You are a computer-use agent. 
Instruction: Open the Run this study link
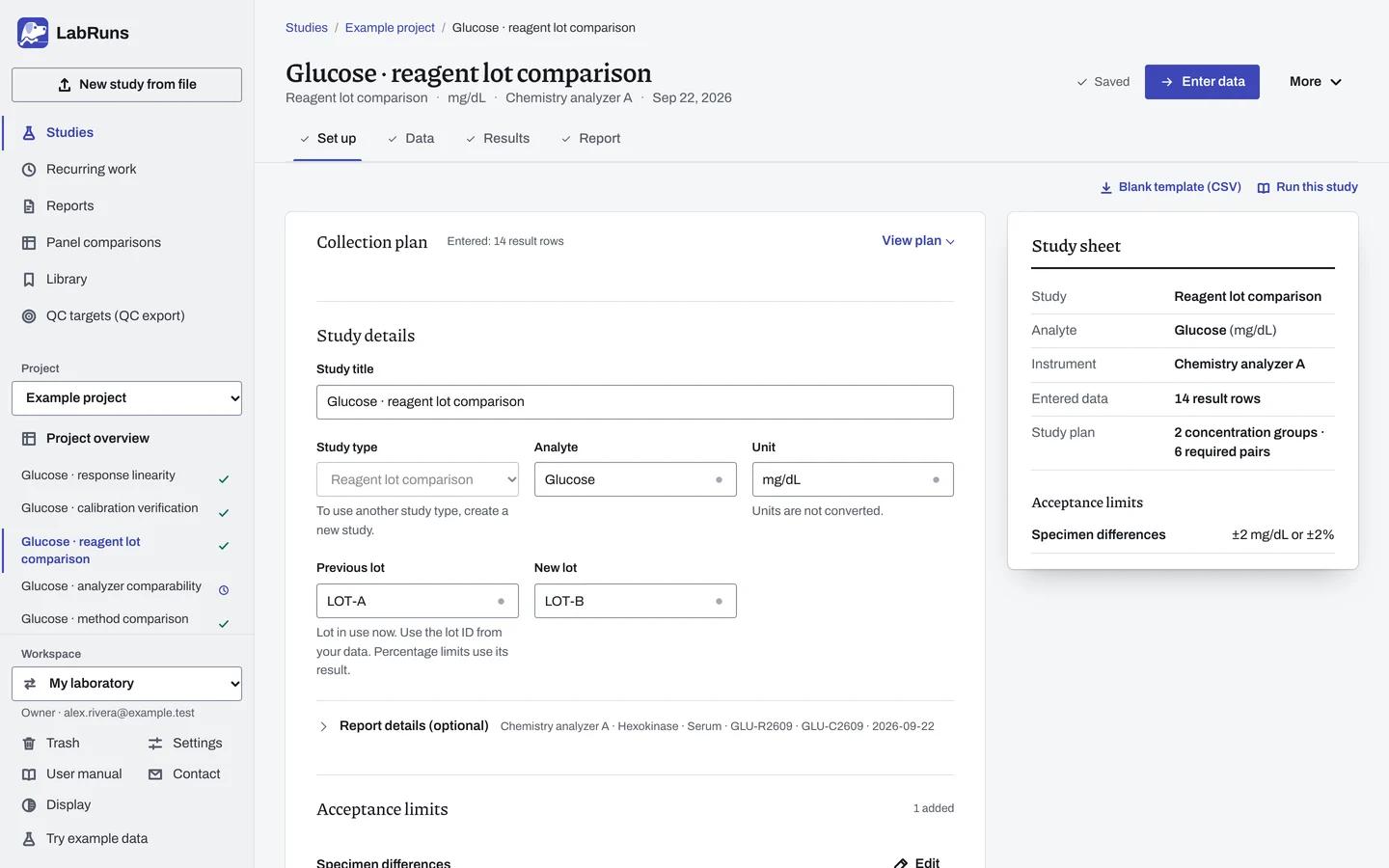point(1307,187)
